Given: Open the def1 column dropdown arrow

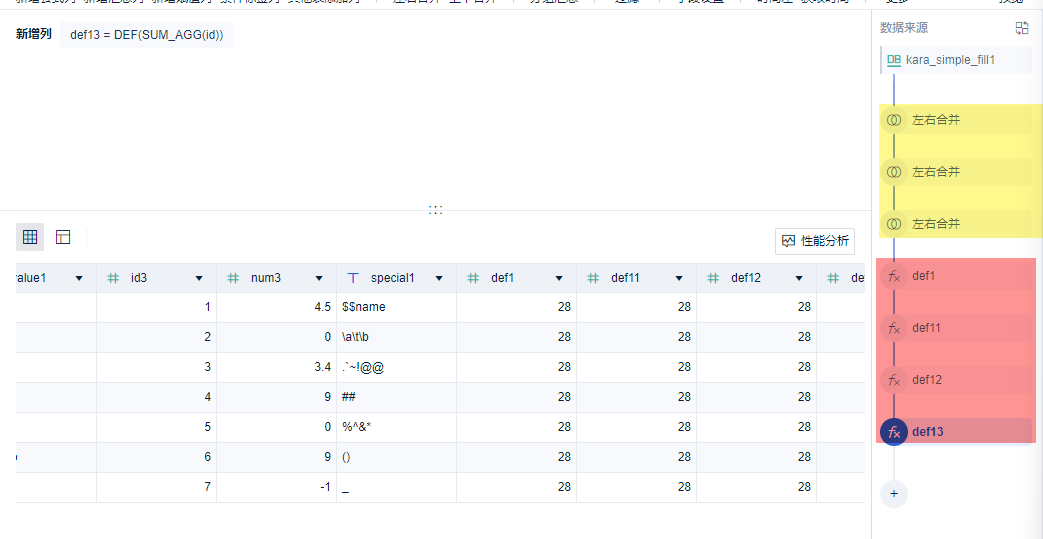Looking at the screenshot, I should pyautogui.click(x=559, y=278).
